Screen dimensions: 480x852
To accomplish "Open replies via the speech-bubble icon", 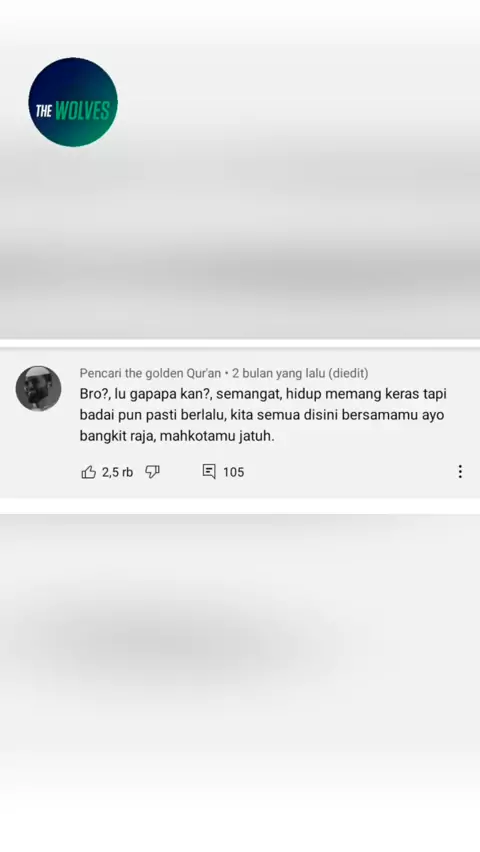I will pos(209,472).
